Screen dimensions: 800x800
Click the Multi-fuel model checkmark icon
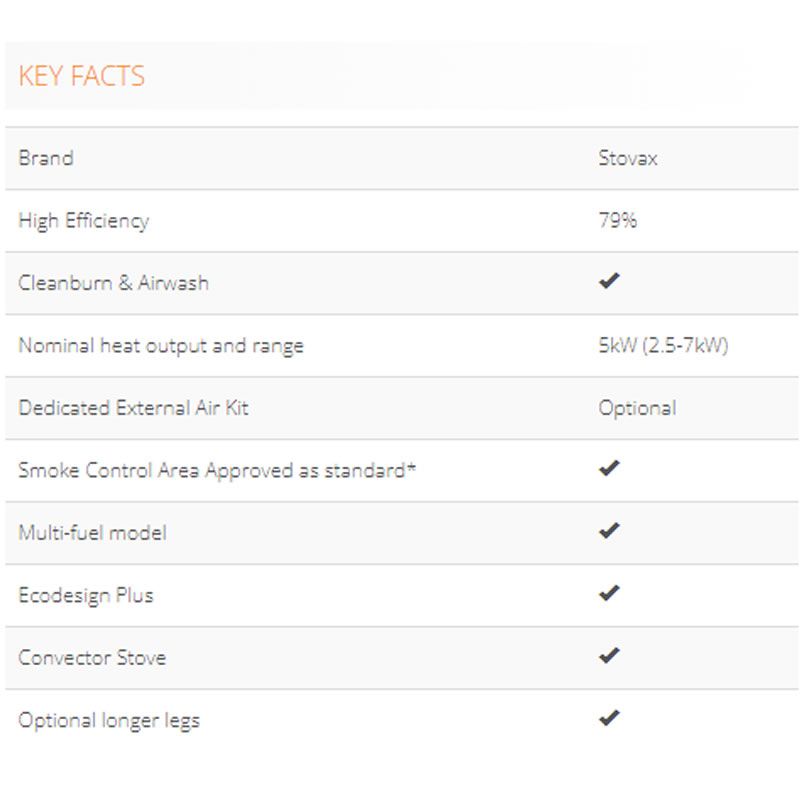pyautogui.click(x=609, y=531)
